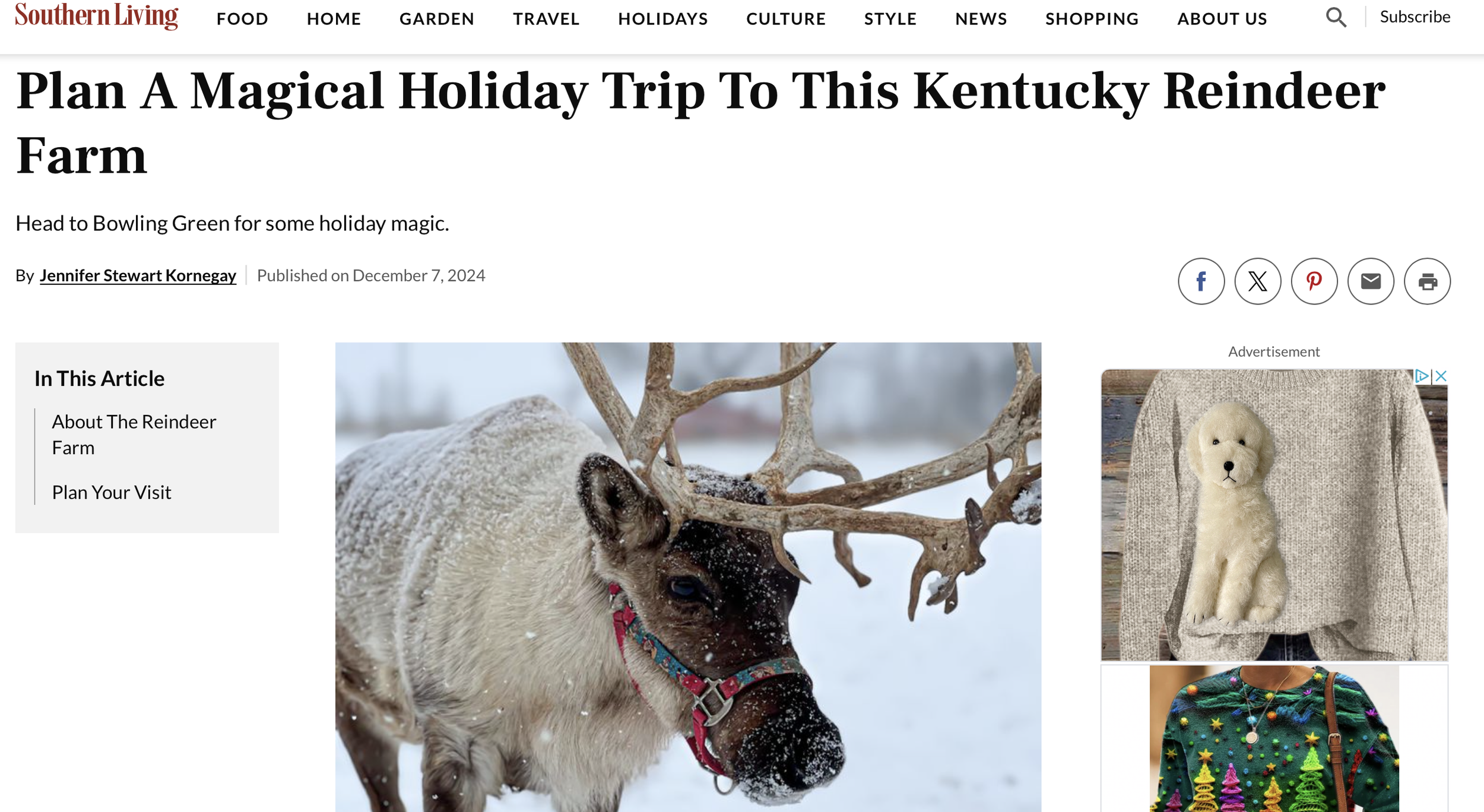This screenshot has height=812, width=1484.
Task: Open the search magnifier icon
Action: click(x=1336, y=17)
